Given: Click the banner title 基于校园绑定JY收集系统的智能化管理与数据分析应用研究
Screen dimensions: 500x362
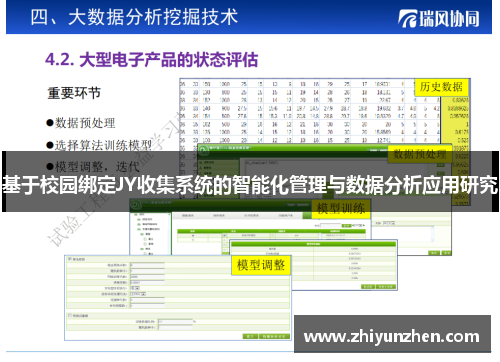Looking at the screenshot, I should [250, 185].
